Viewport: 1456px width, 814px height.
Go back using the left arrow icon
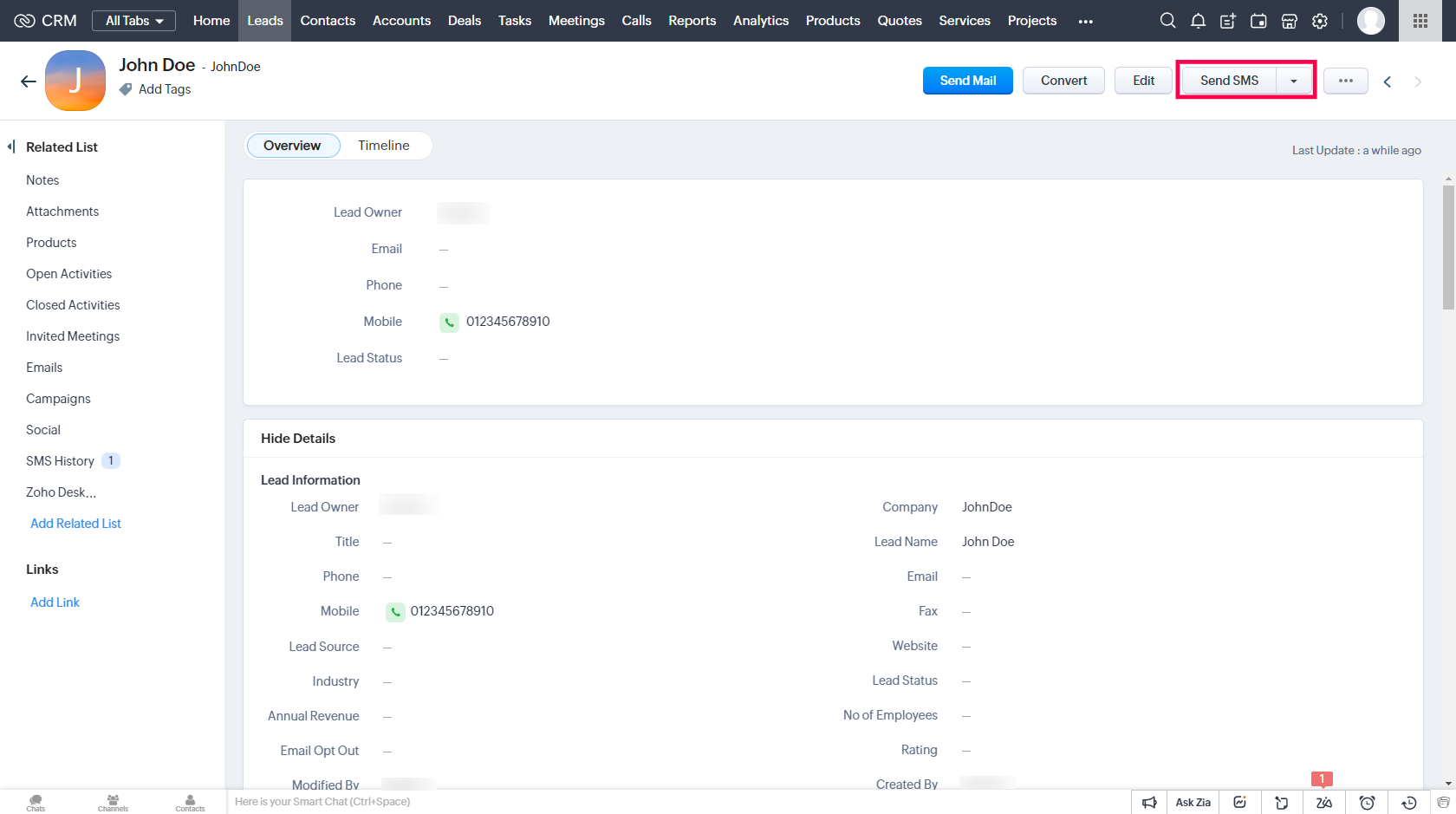(x=28, y=81)
